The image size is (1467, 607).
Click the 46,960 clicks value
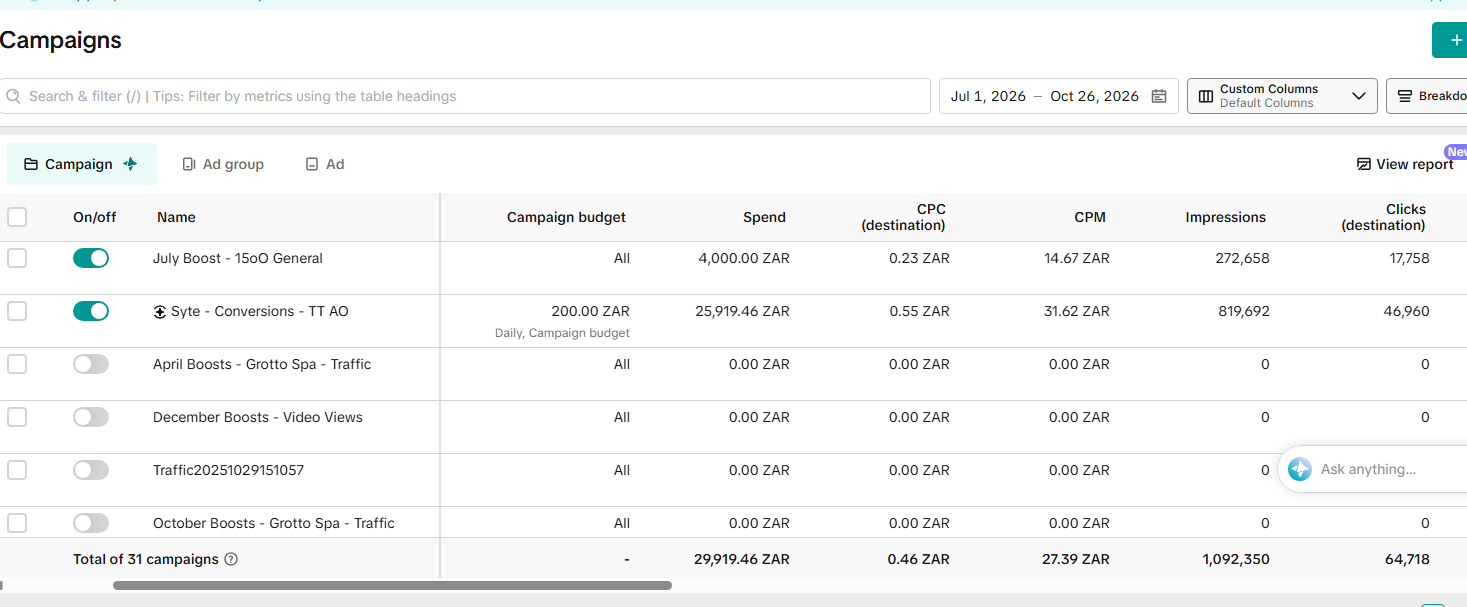coord(1406,311)
